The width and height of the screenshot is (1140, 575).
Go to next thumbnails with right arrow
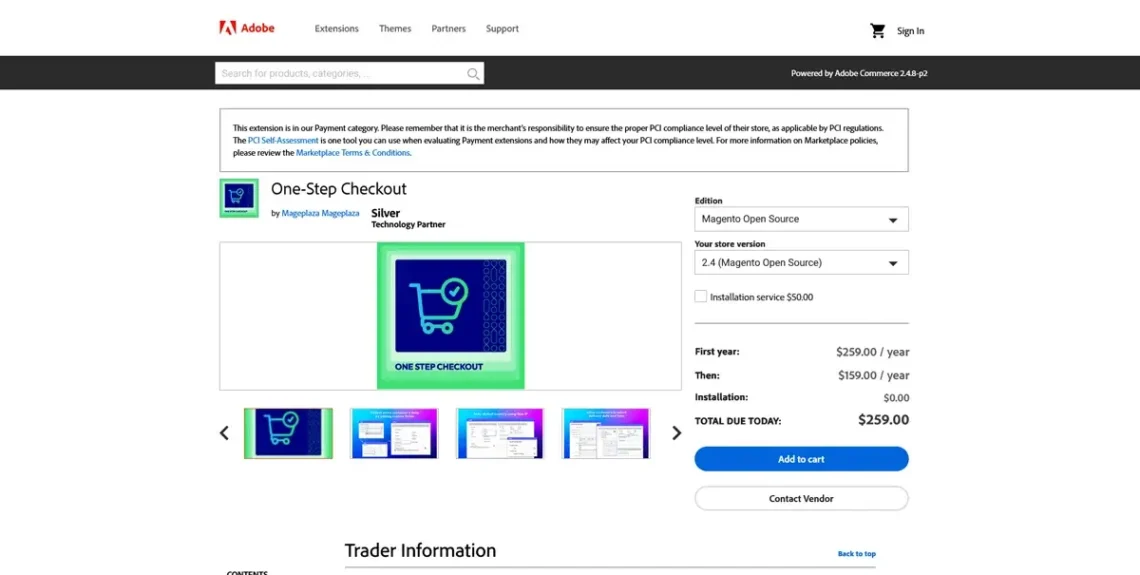[676, 433]
